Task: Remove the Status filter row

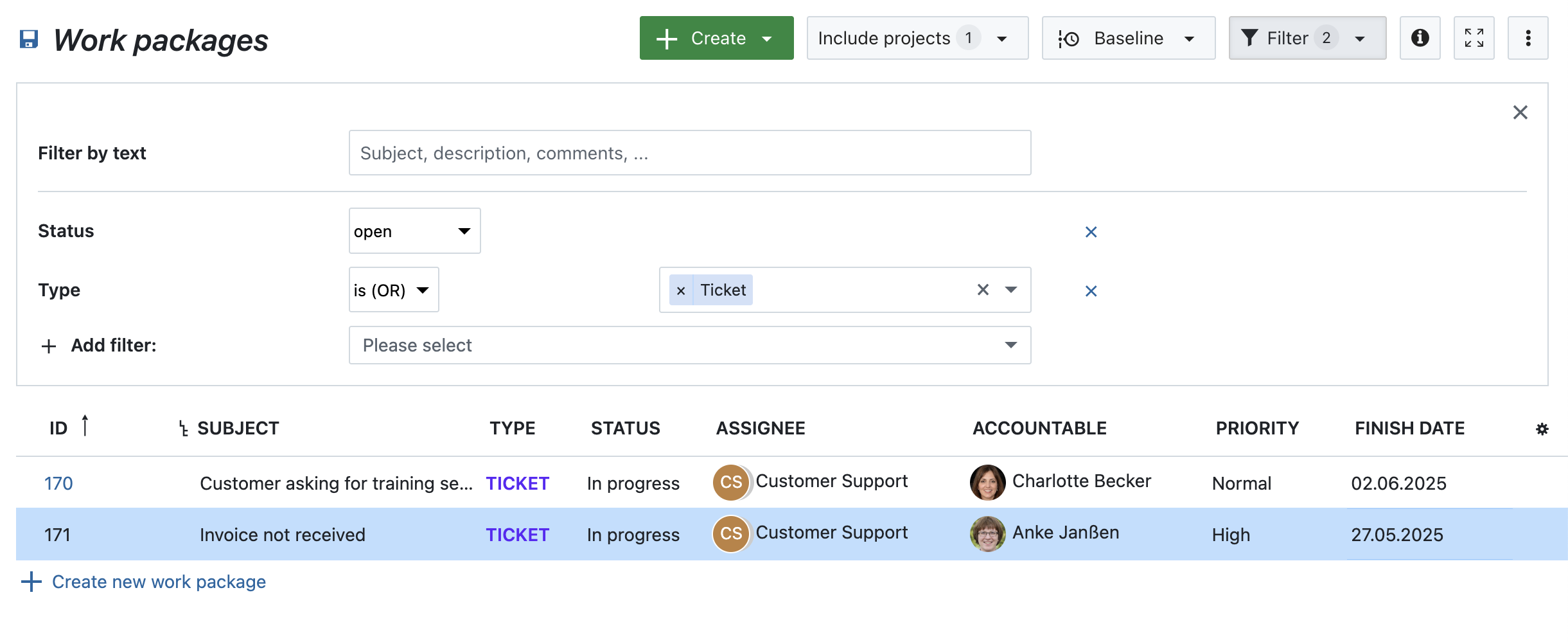Action: click(1091, 232)
